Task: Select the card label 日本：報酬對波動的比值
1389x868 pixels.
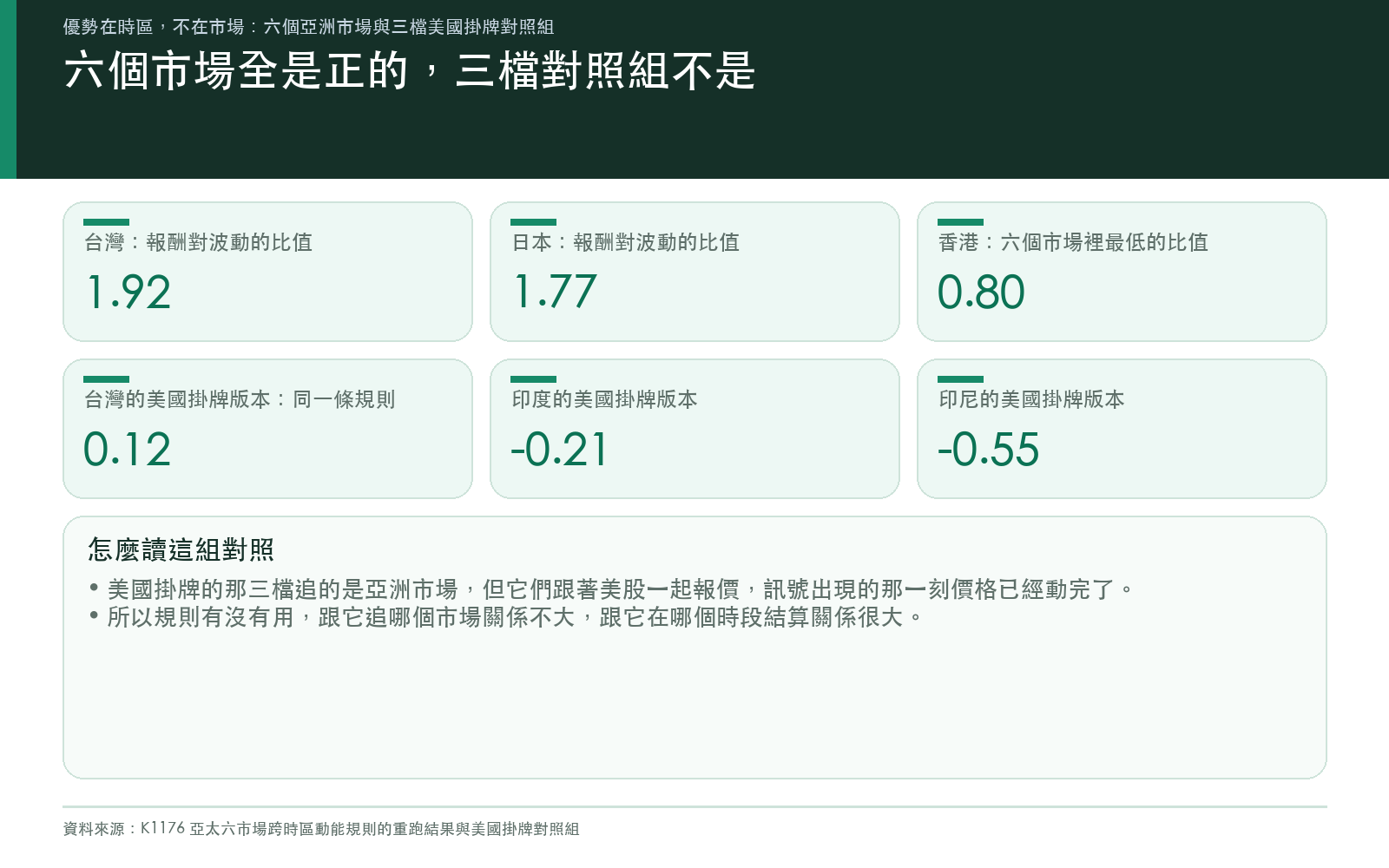Action: [x=625, y=242]
